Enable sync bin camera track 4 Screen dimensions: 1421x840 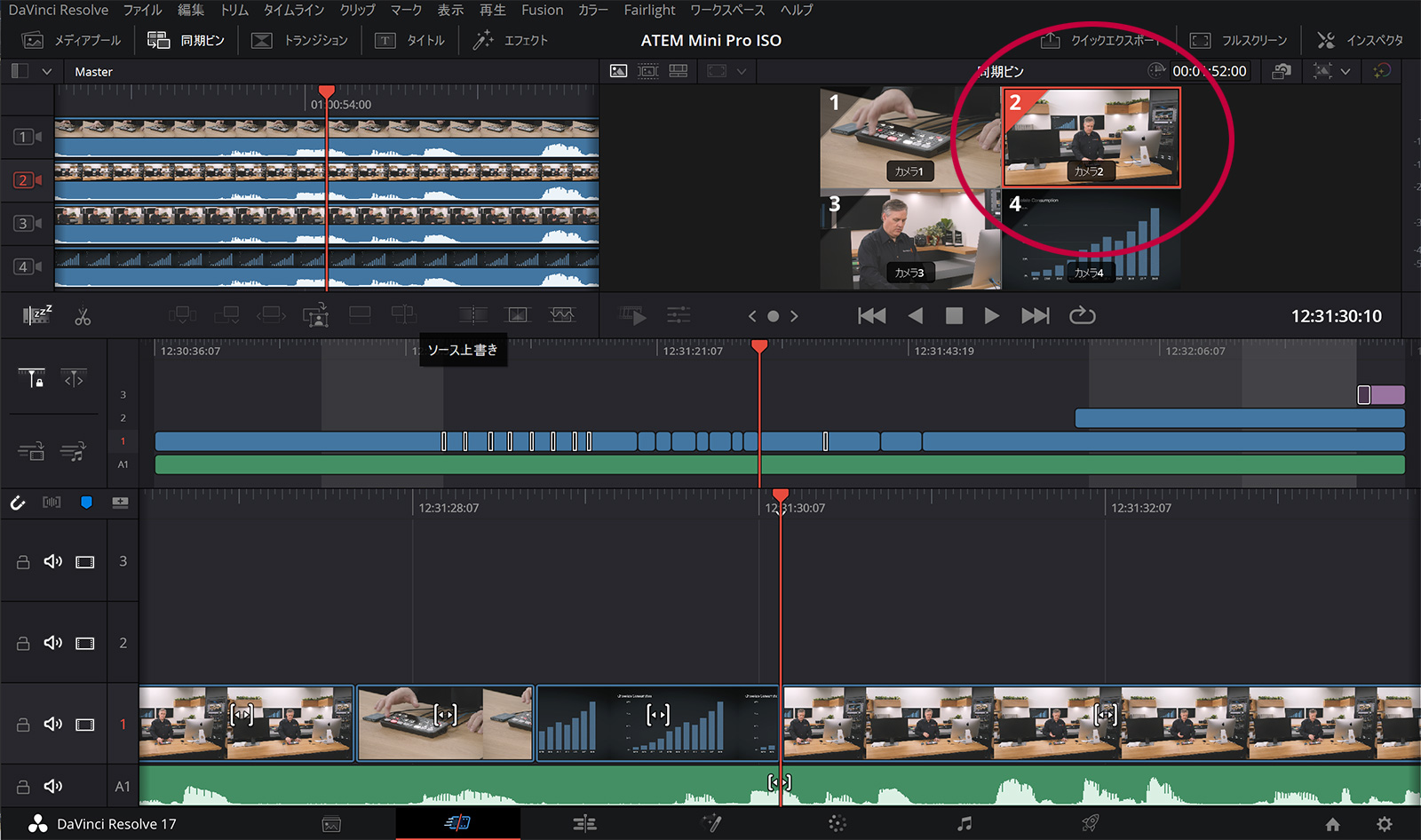click(27, 266)
